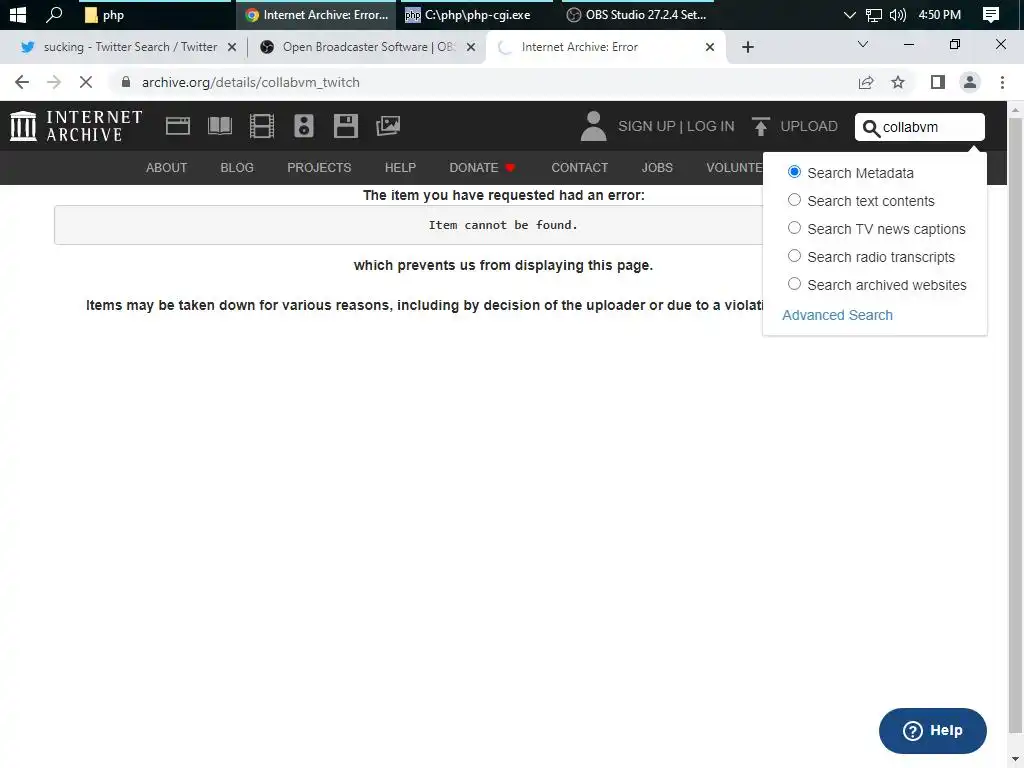This screenshot has width=1024, height=768.
Task: Open the VOLUNTEER nav item
Action: click(x=734, y=168)
